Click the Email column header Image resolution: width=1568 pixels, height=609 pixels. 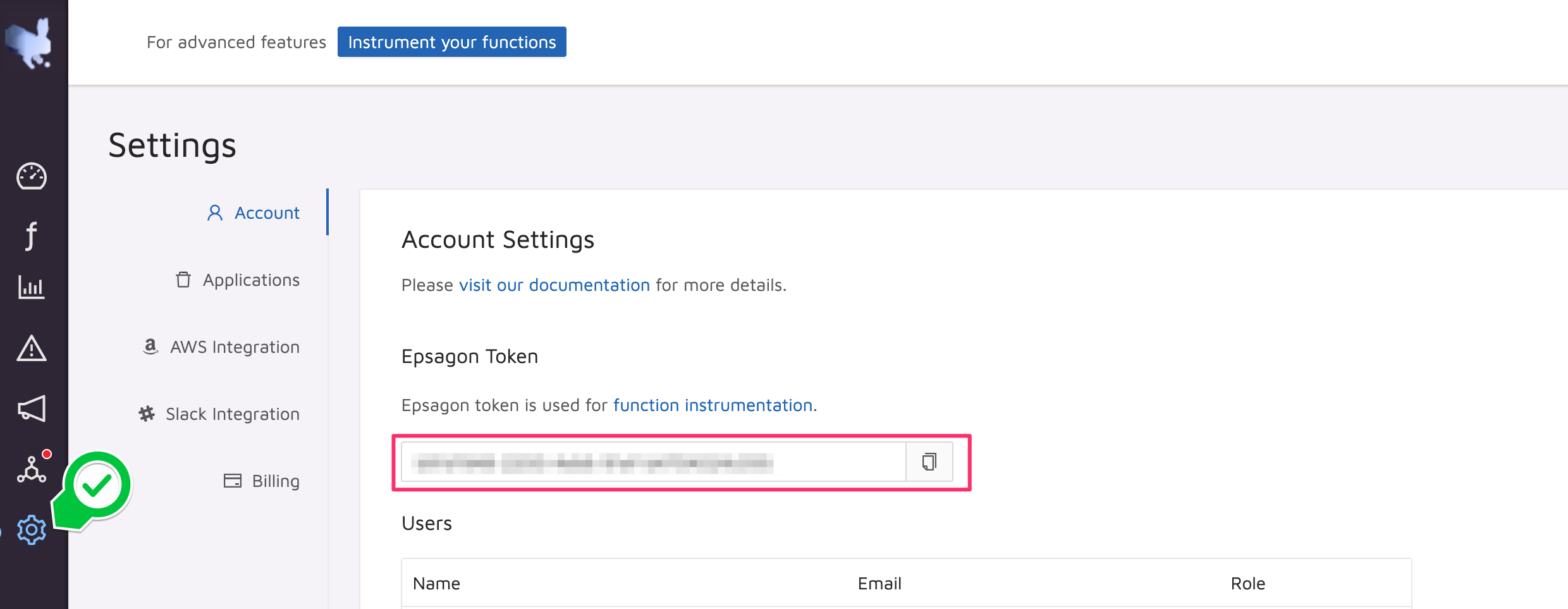pyautogui.click(x=879, y=584)
